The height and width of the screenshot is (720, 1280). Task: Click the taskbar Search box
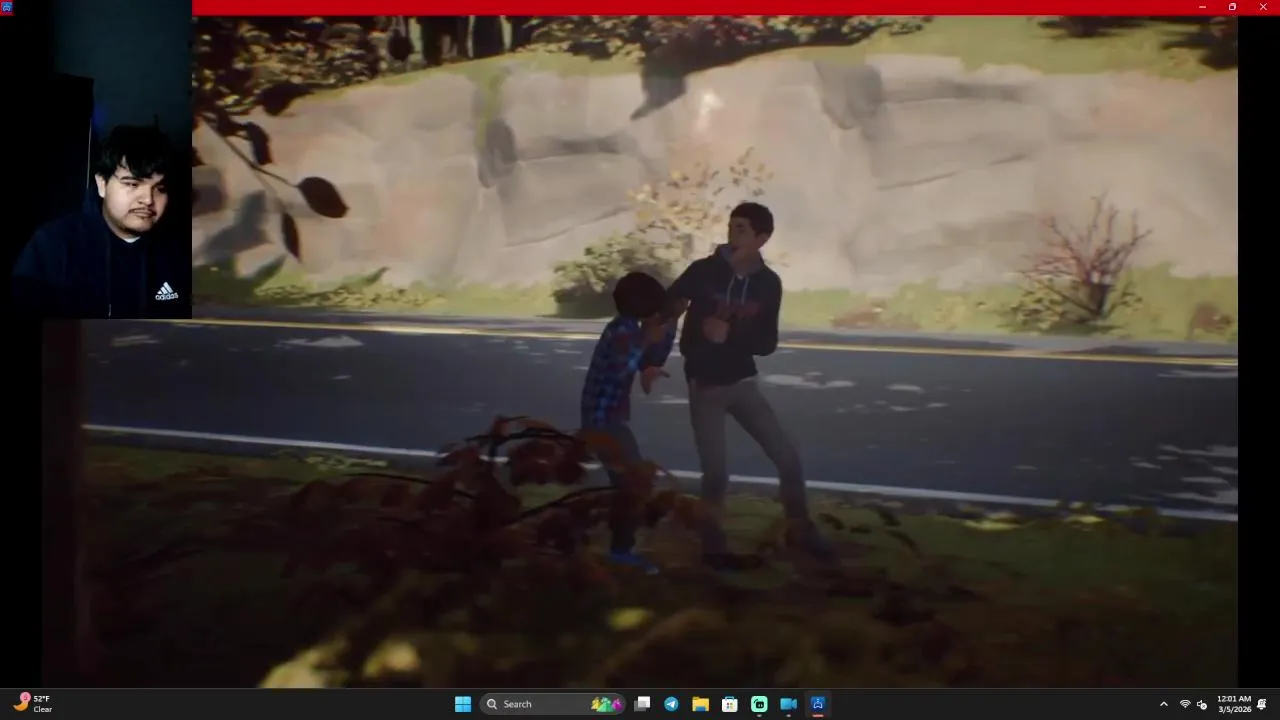553,704
